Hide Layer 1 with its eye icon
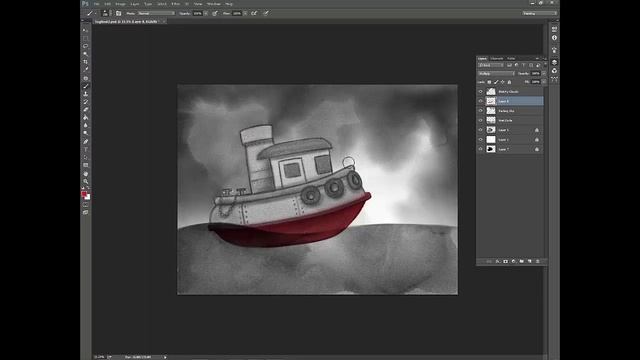640x360 pixels. [480, 140]
